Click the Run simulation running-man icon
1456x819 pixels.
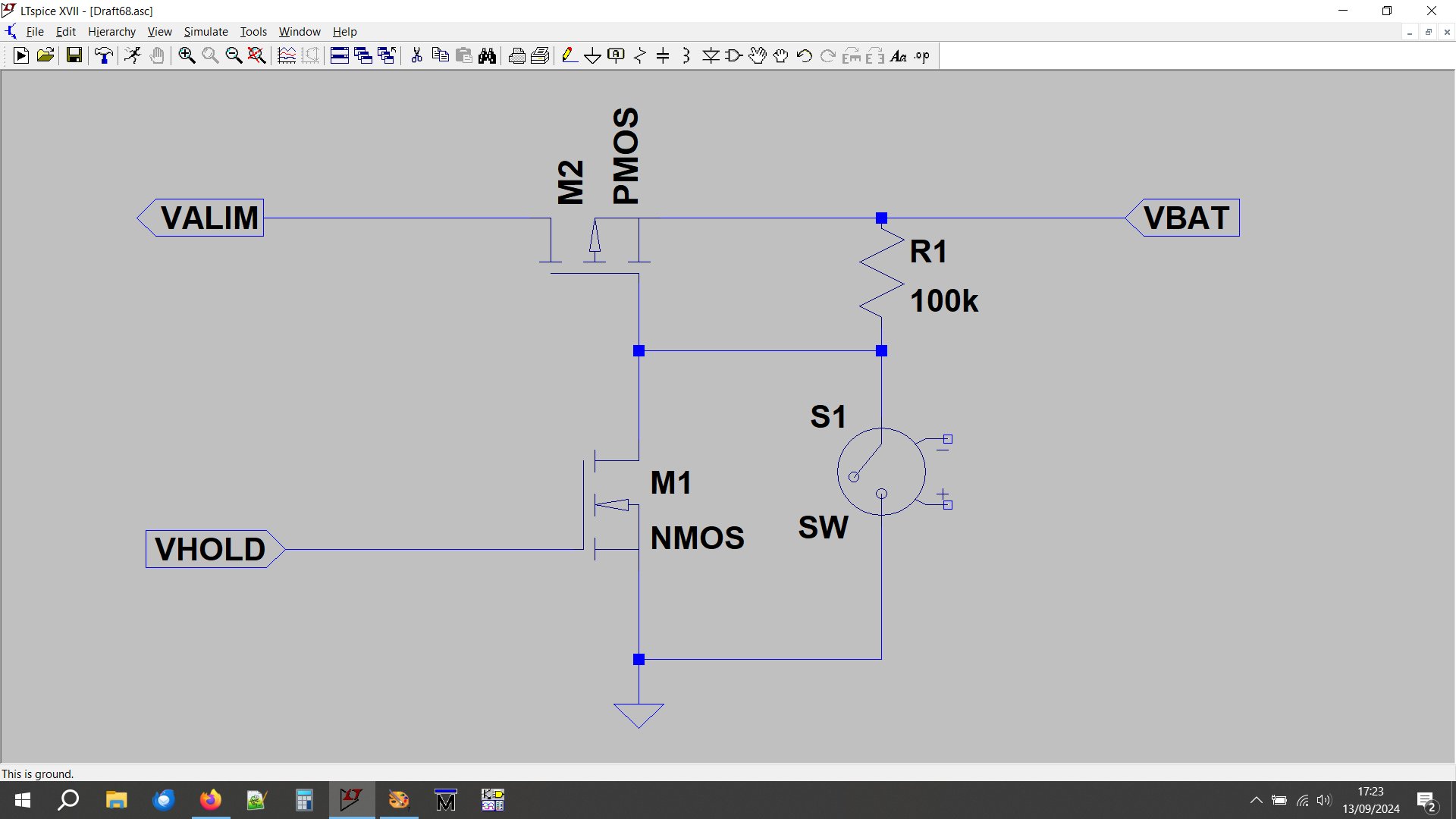[133, 55]
